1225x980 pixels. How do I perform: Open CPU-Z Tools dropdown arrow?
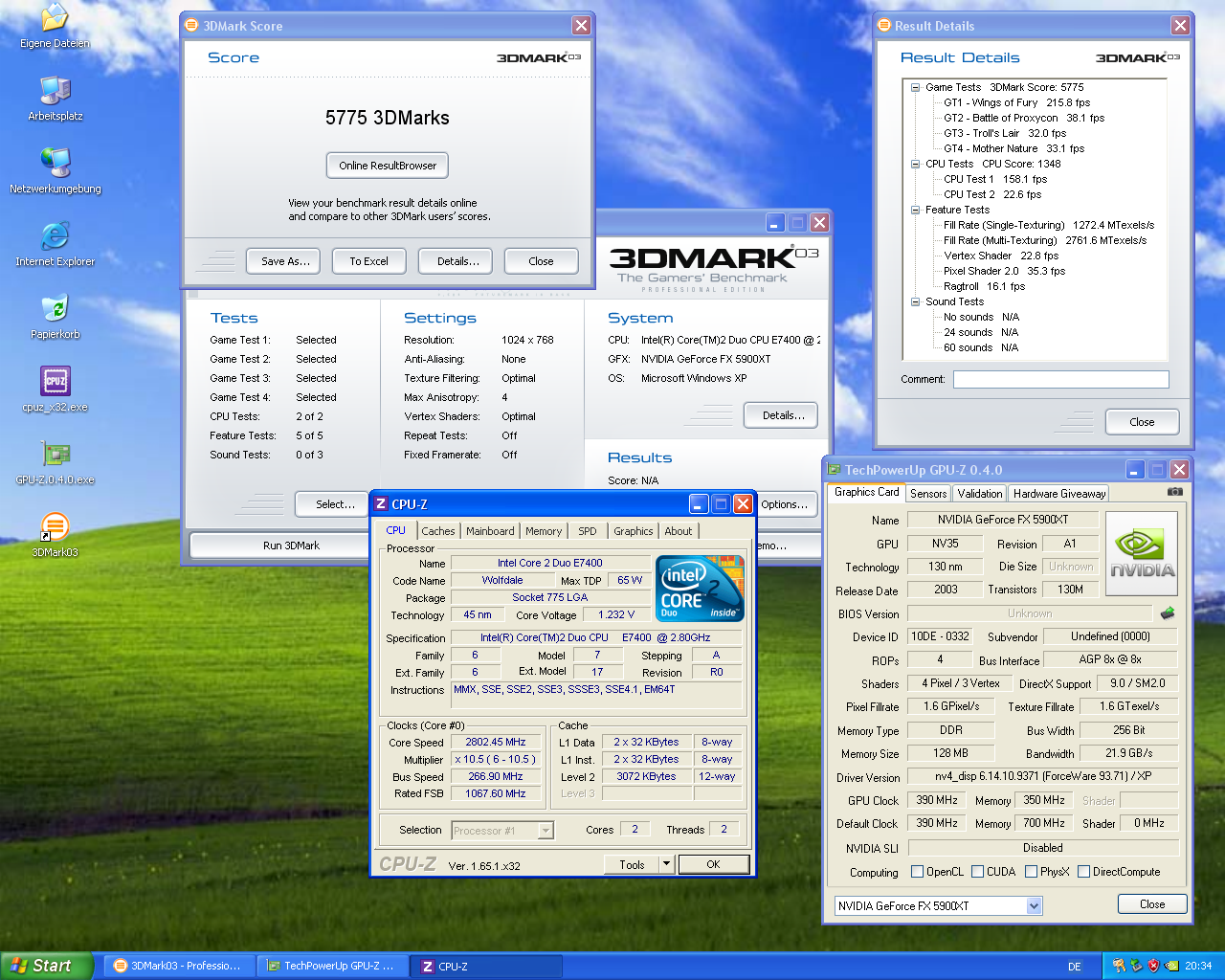coord(666,864)
